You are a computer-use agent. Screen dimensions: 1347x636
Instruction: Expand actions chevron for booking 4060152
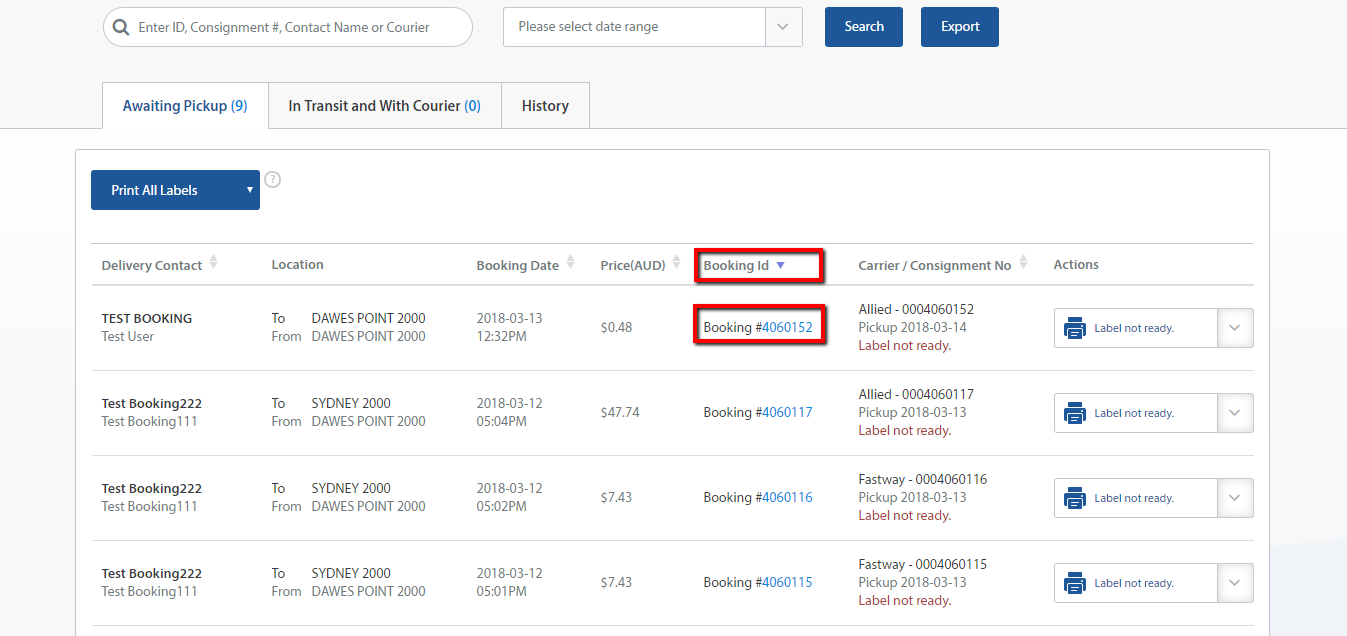pyautogui.click(x=1235, y=328)
